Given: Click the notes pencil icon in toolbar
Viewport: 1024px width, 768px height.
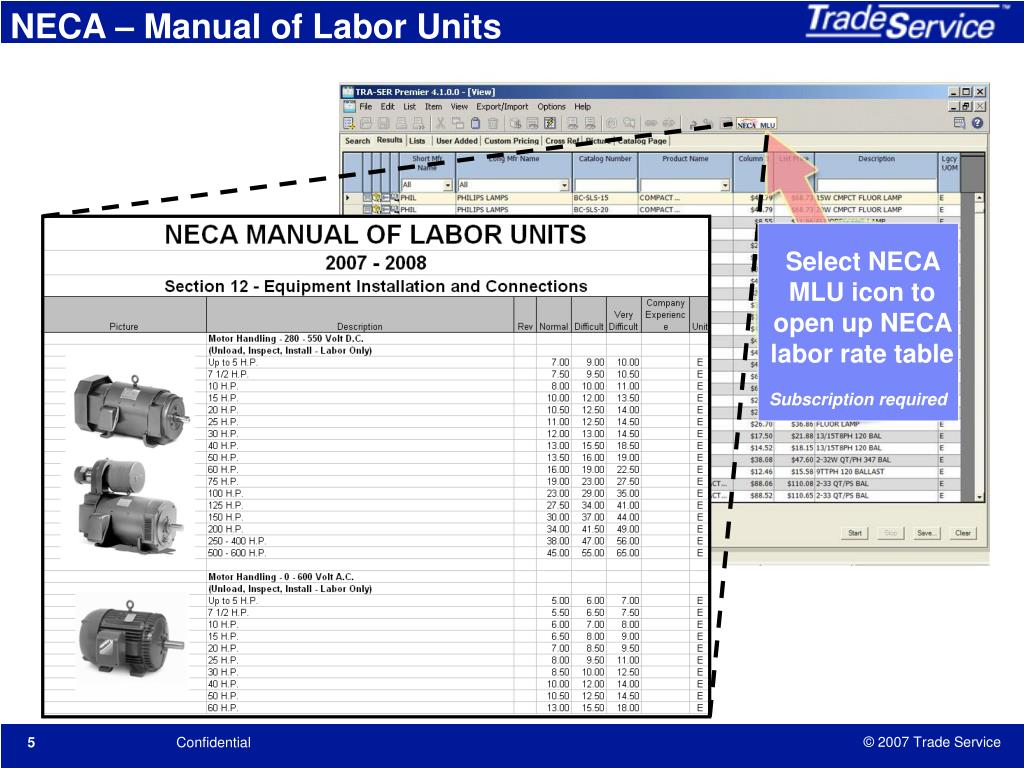Looking at the screenshot, I should coord(550,123).
